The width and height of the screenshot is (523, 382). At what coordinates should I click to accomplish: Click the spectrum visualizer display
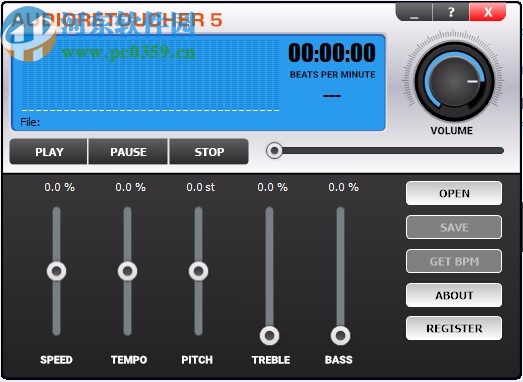pyautogui.click(x=150, y=75)
